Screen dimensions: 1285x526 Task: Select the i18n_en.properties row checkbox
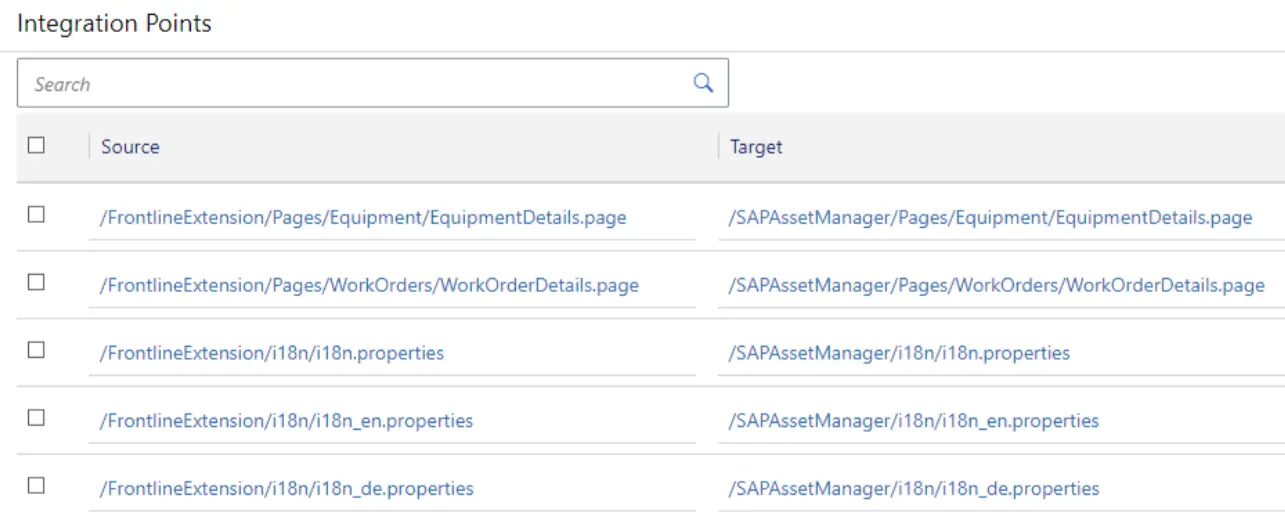37,418
